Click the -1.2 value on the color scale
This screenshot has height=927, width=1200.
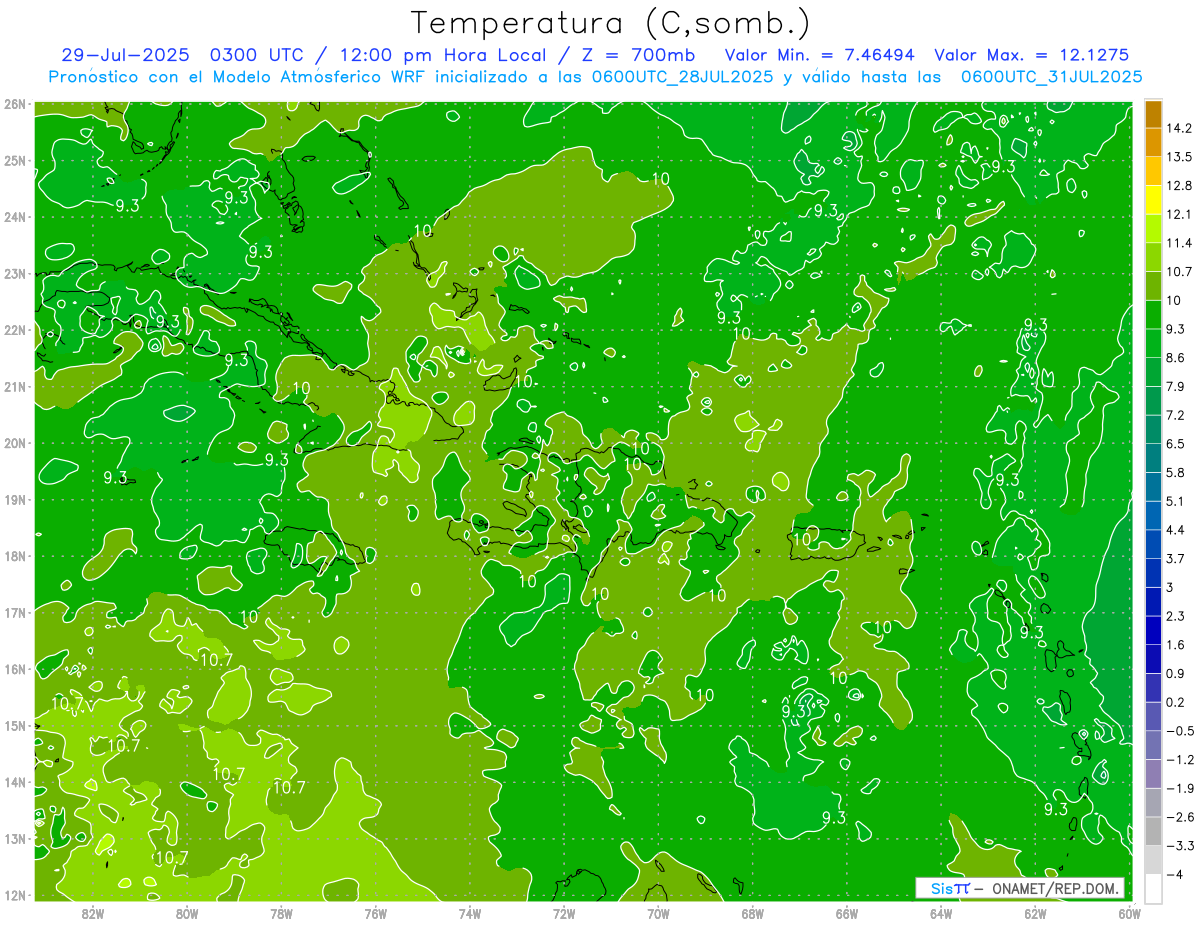1179,760
